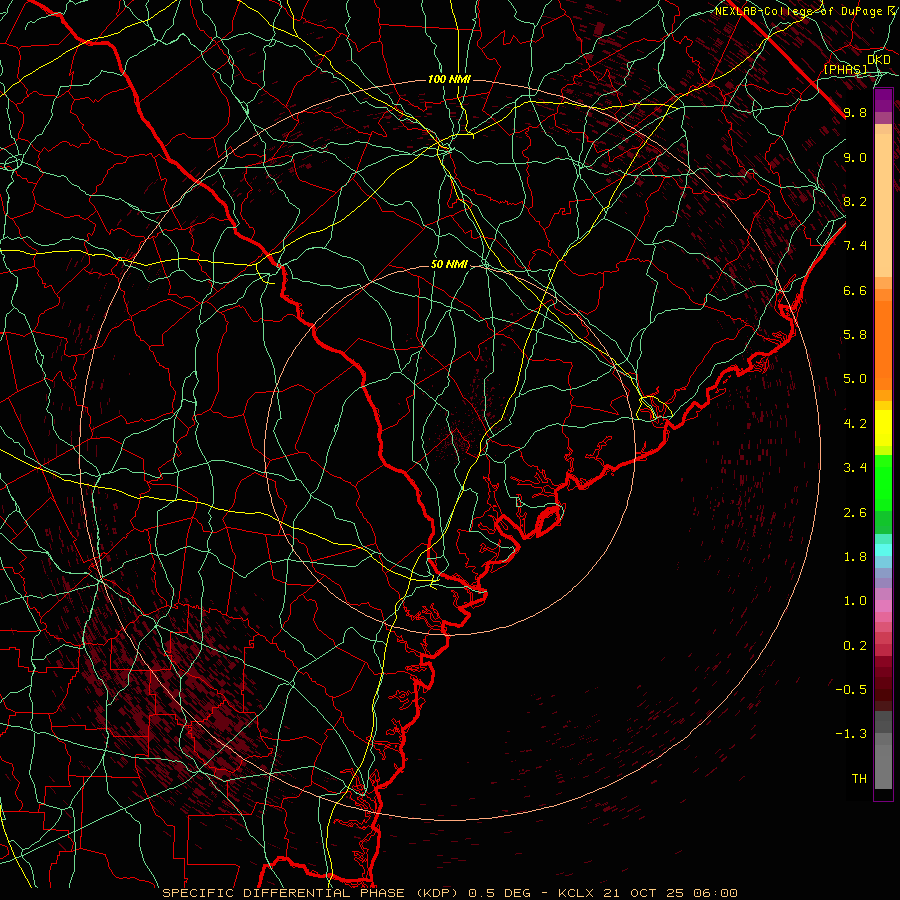
Task: Click the "21 OCT 25 06:00" timestamp in the caption
Action: tap(672, 893)
